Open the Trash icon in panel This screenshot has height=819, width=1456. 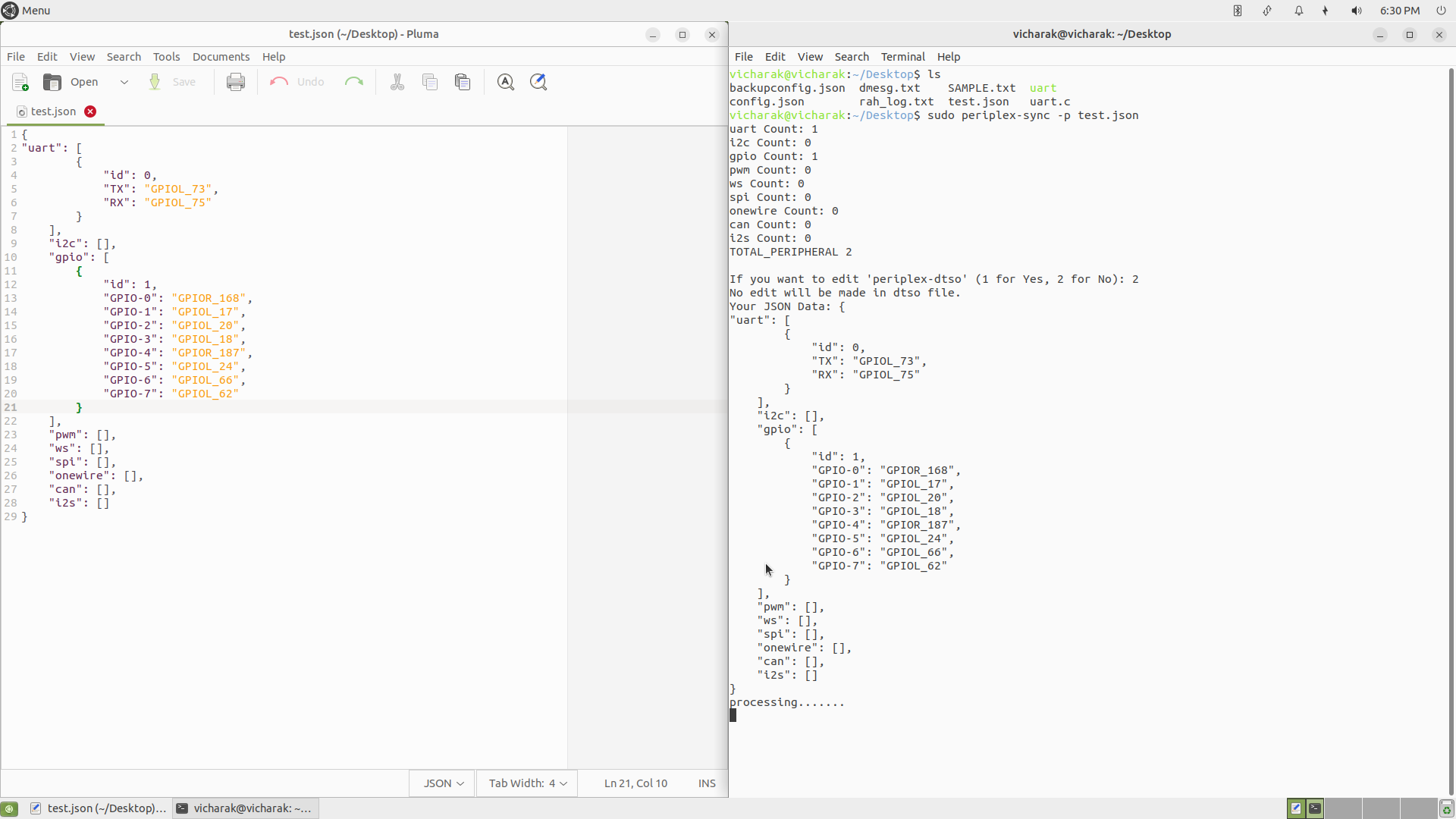[x=1447, y=808]
